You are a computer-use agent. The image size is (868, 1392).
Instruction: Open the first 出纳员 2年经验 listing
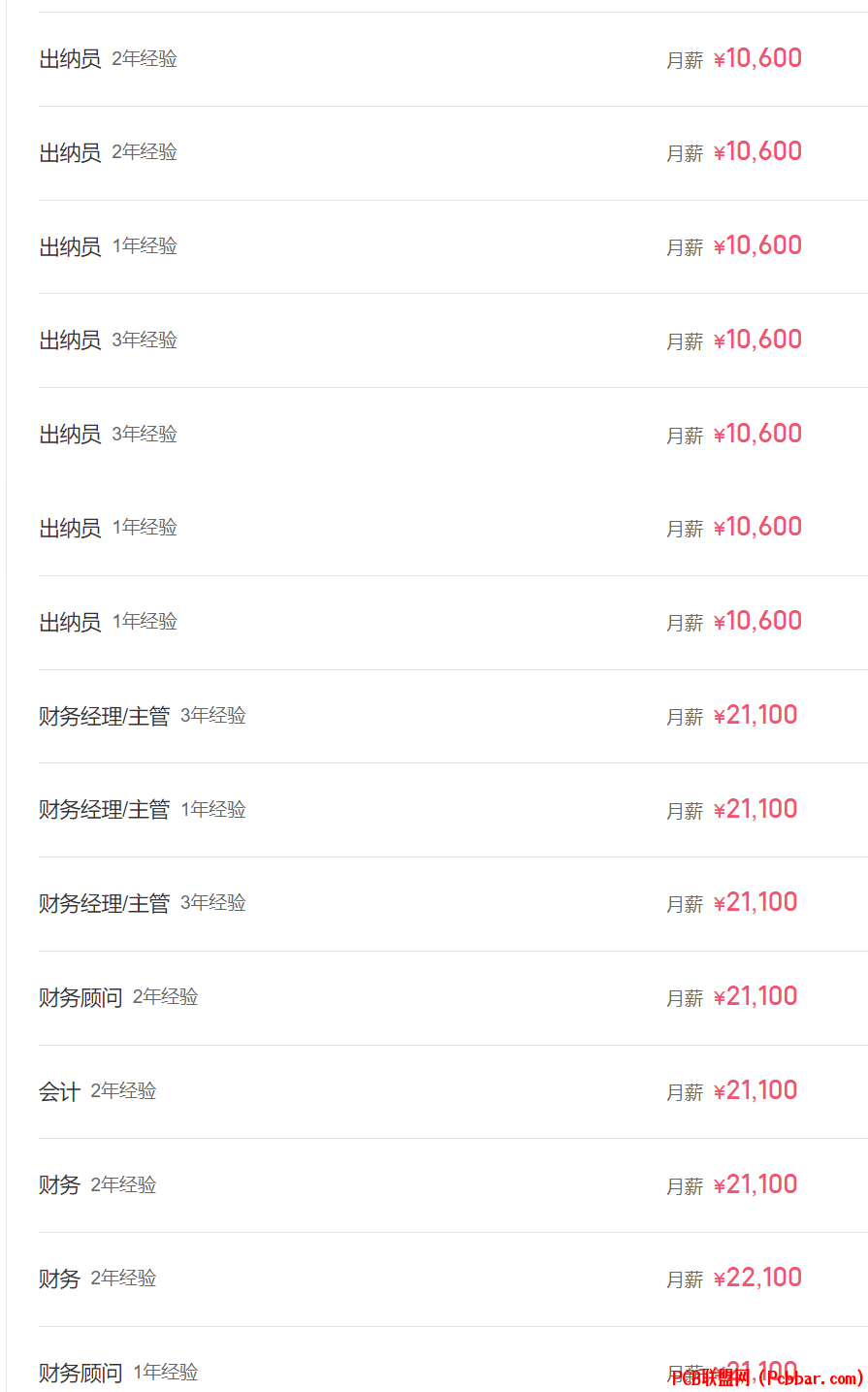(453, 59)
